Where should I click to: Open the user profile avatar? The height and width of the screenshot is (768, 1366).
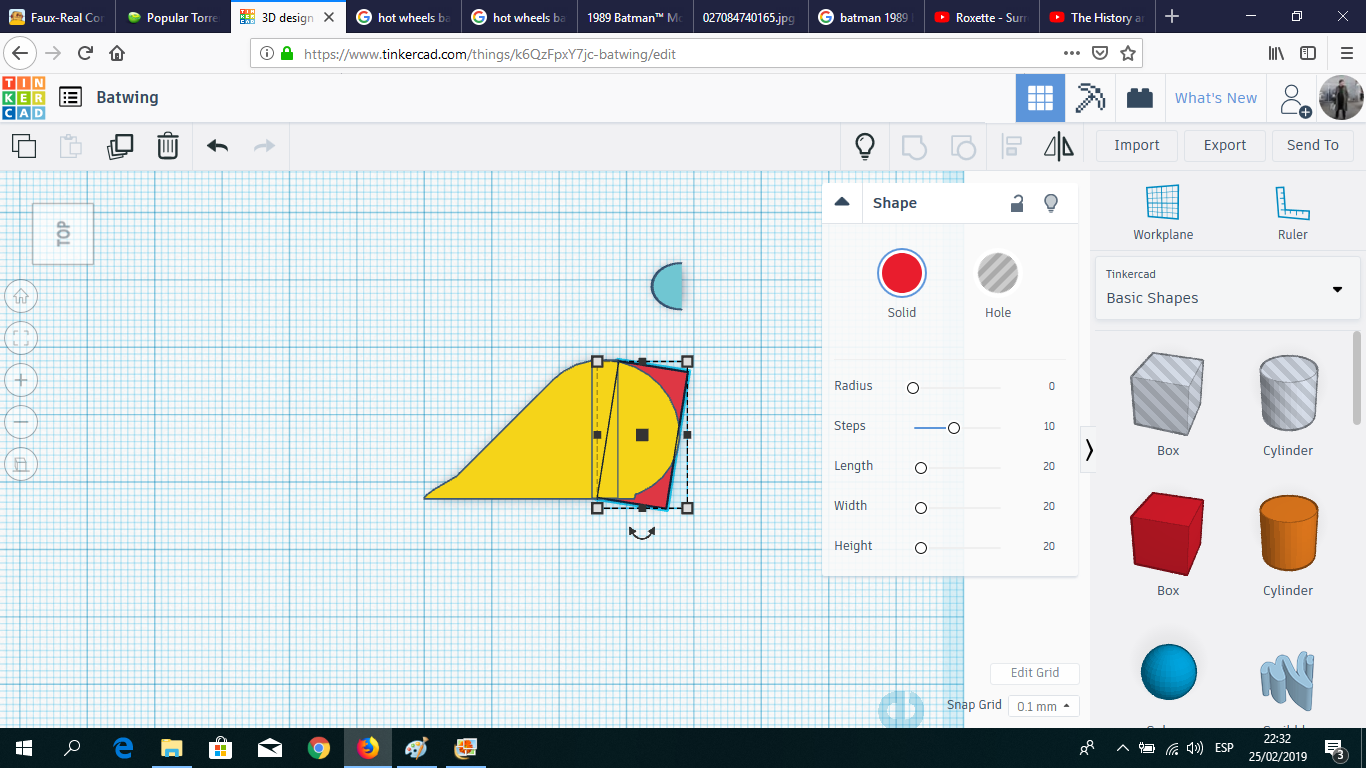pyautogui.click(x=1340, y=98)
